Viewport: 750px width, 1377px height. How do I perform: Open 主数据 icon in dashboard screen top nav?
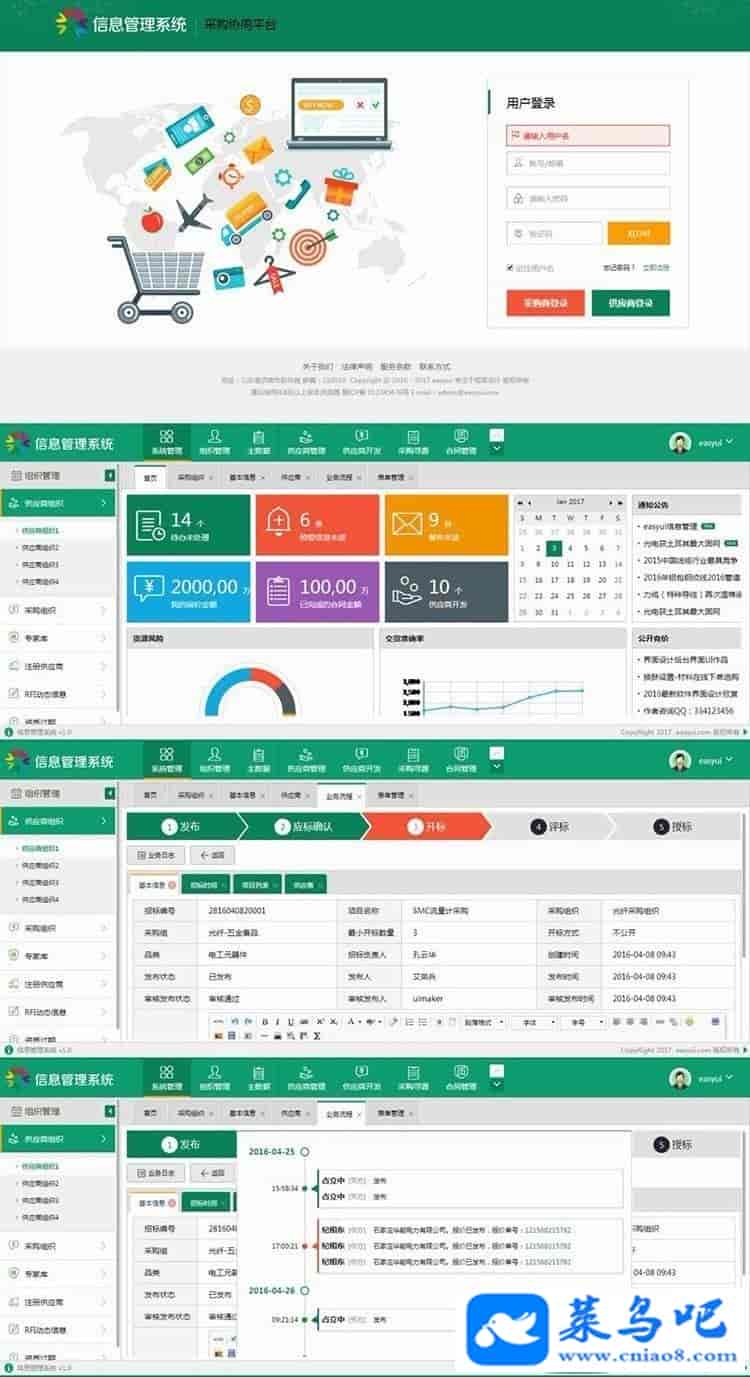[x=259, y=436]
